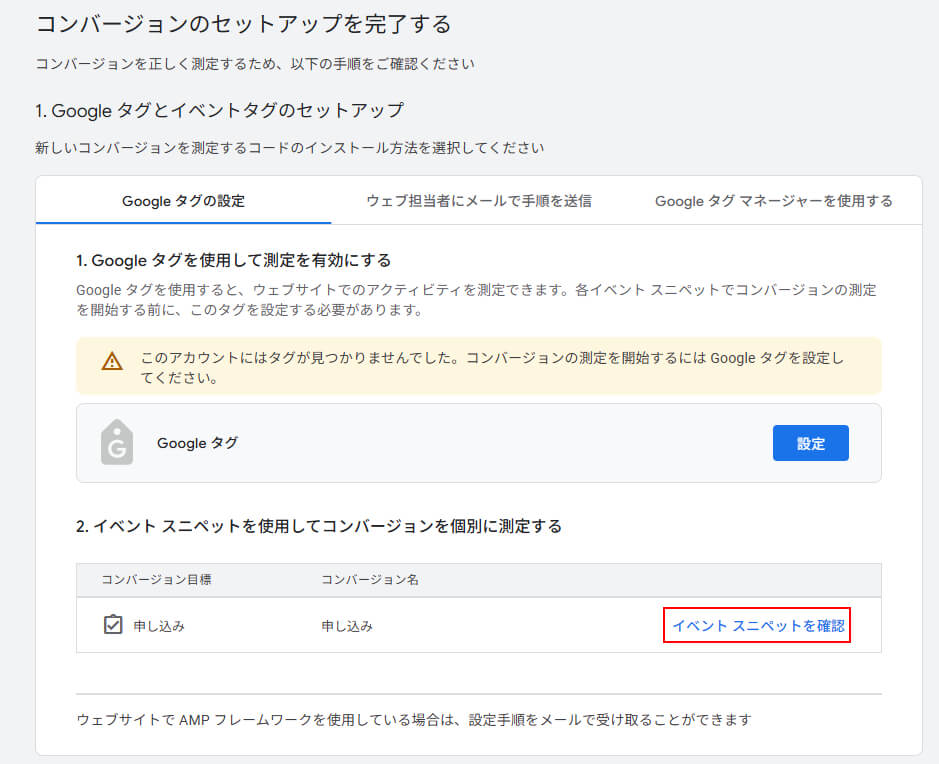Click the AMP フレームワーク note at the bottom
Image resolution: width=939 pixels, height=764 pixels.
click(413, 719)
